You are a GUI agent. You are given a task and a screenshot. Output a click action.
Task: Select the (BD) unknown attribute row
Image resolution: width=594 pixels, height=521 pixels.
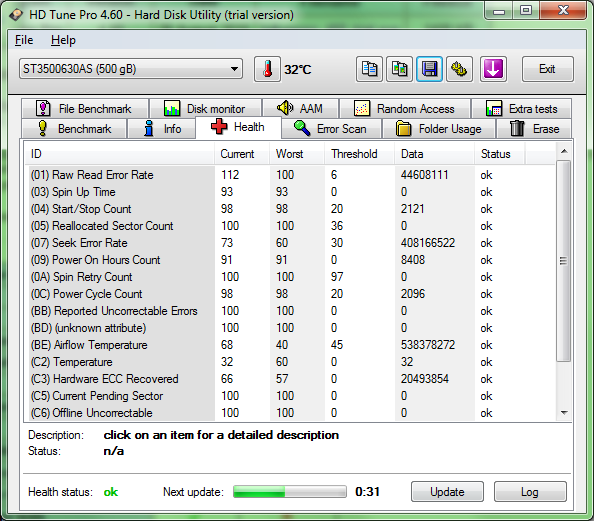pyautogui.click(x=290, y=328)
